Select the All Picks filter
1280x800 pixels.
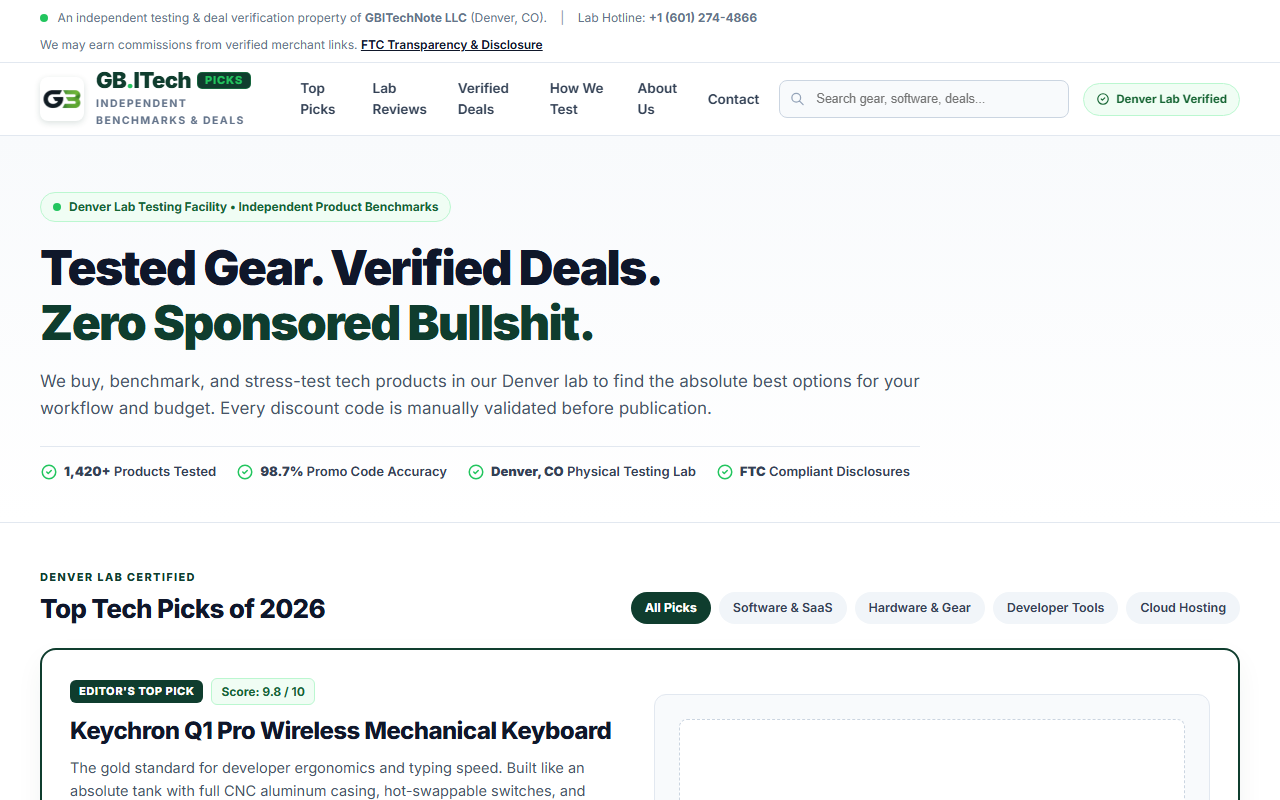point(671,608)
